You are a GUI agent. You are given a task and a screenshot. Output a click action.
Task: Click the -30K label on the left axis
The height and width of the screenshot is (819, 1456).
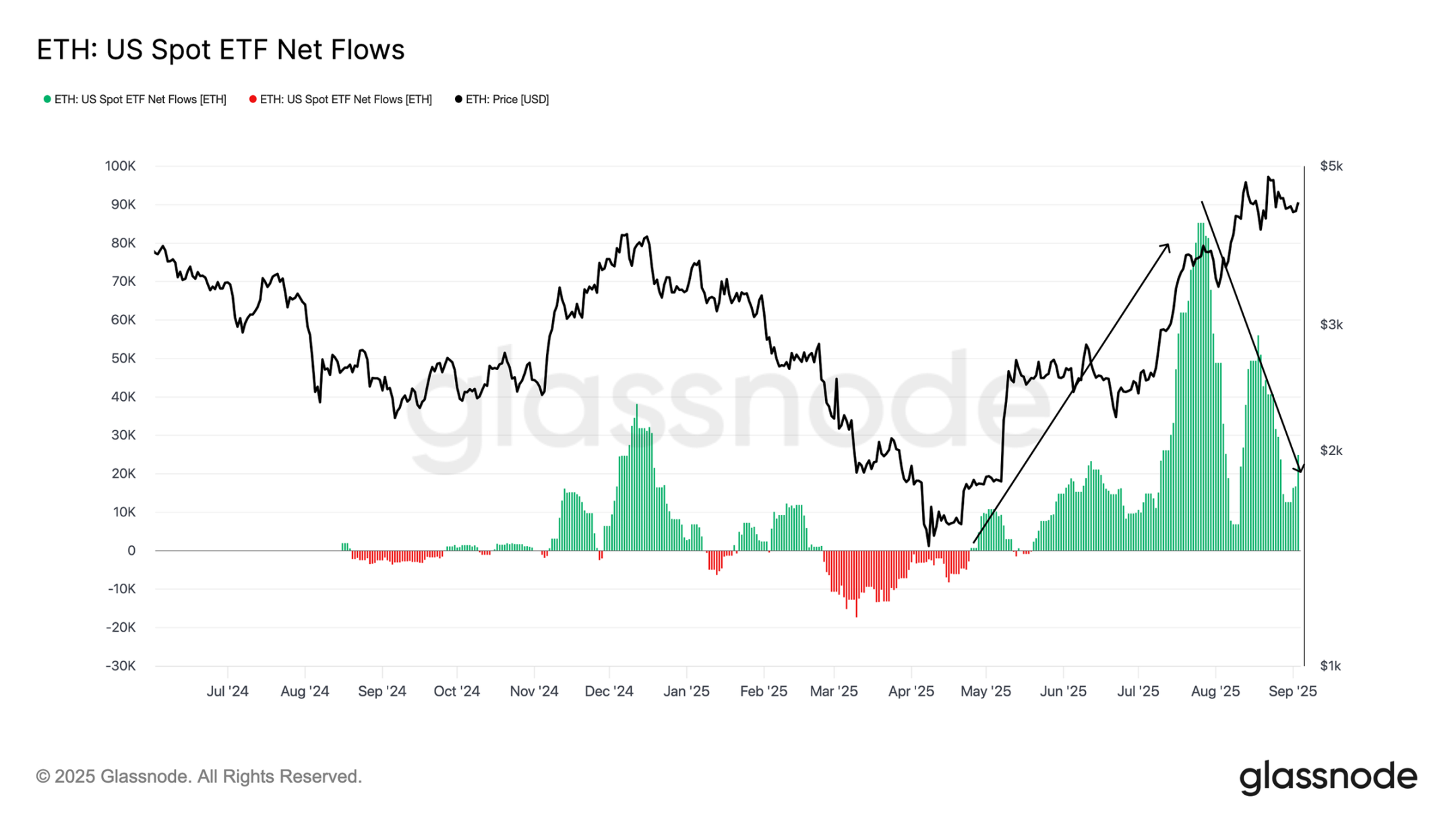tap(121, 666)
